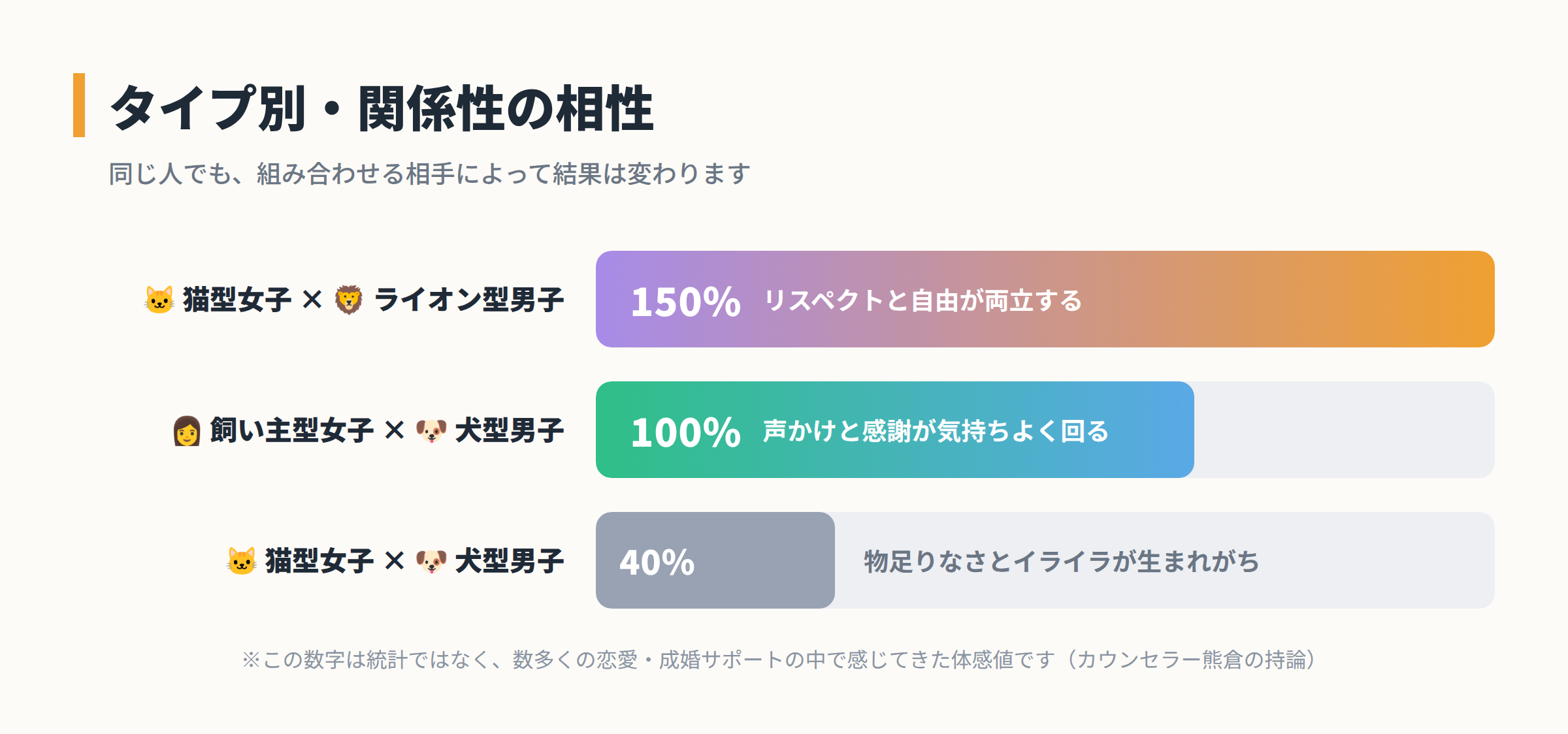
Task: Click the dog emoji in 飼い主型女子 row
Action: (431, 430)
